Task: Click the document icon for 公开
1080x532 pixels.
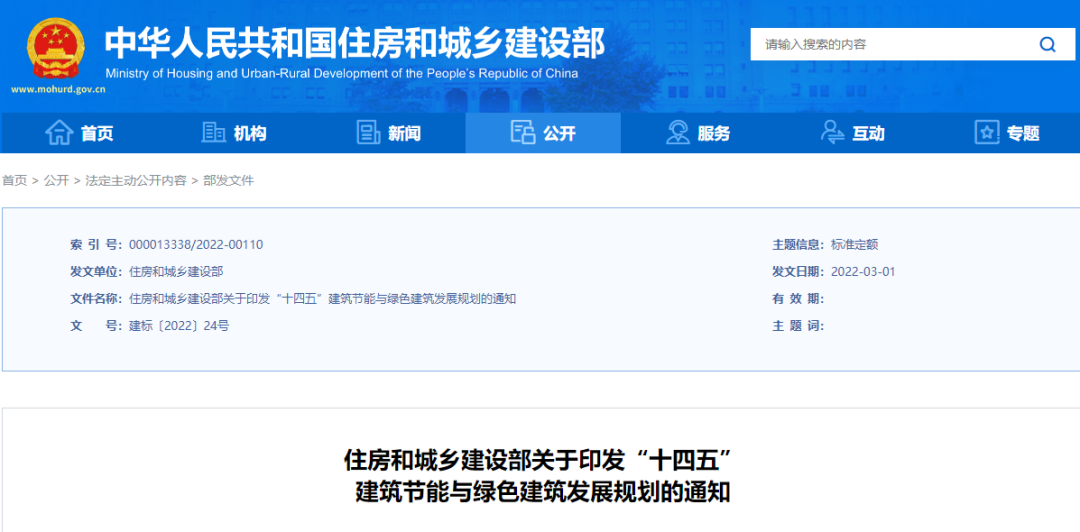Action: click(523, 132)
